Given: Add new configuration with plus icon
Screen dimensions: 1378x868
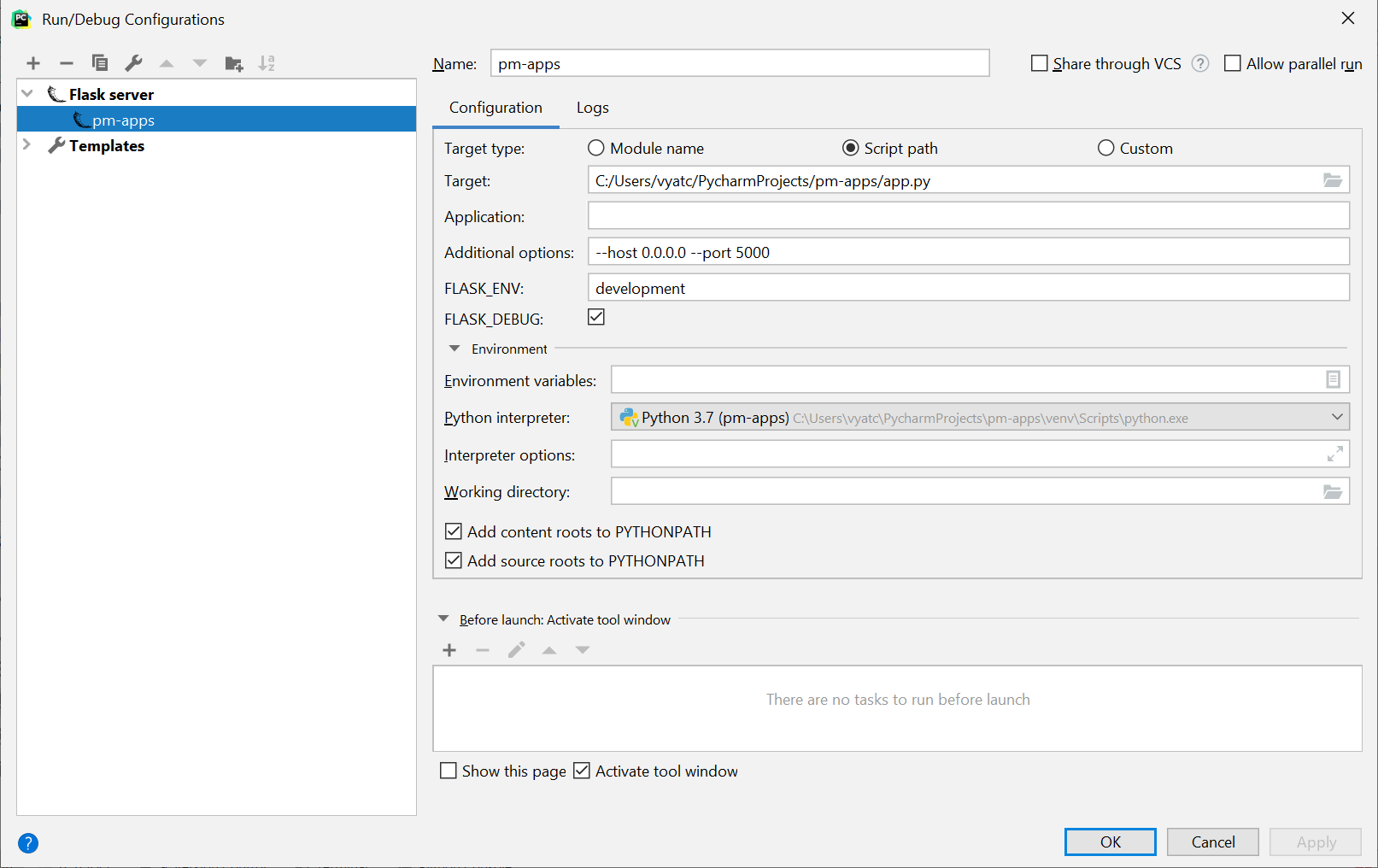Looking at the screenshot, I should tap(33, 63).
